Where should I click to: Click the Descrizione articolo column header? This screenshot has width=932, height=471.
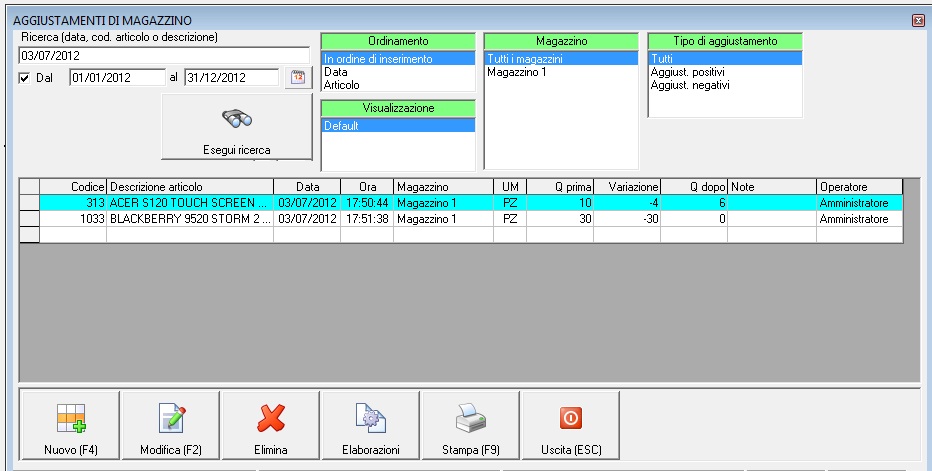(x=190, y=187)
